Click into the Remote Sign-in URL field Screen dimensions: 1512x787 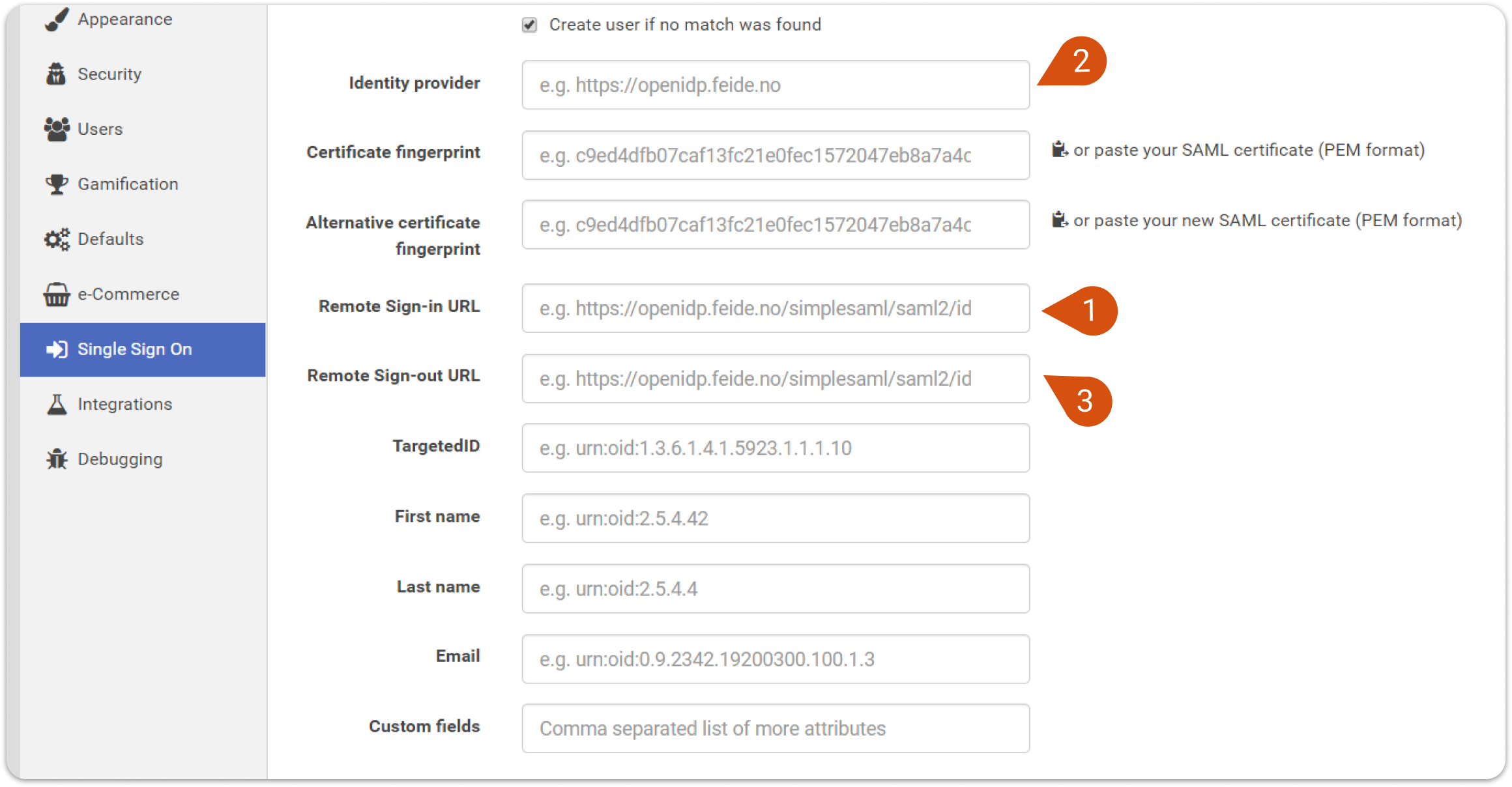(776, 308)
